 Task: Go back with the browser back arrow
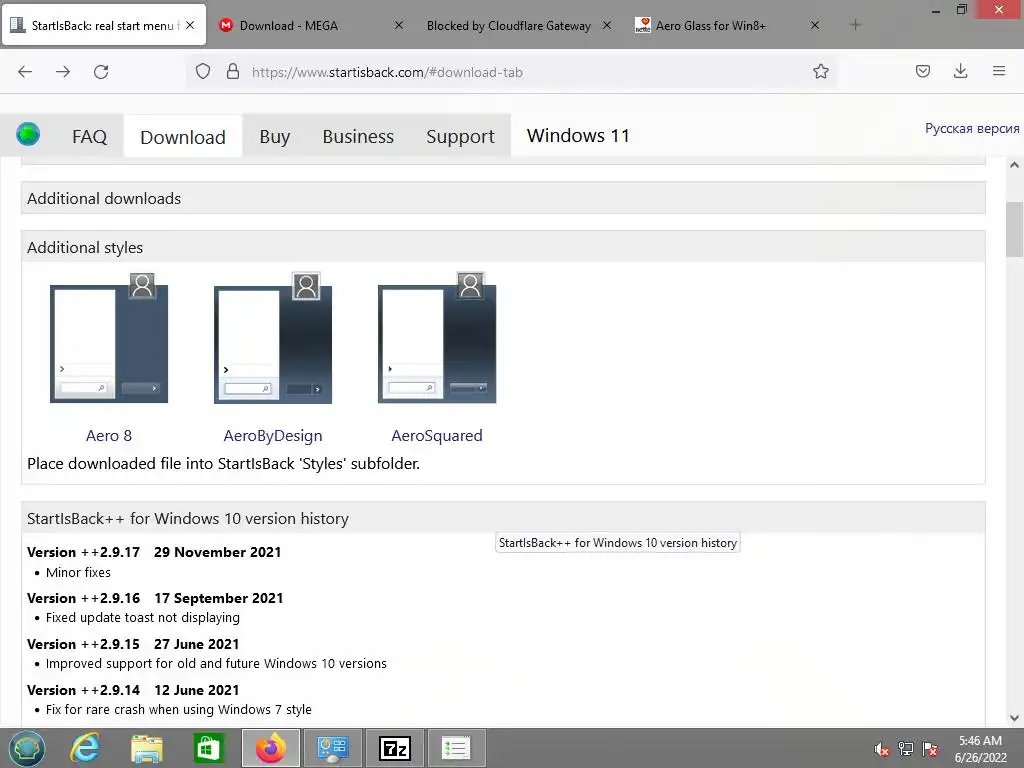pyautogui.click(x=25, y=72)
